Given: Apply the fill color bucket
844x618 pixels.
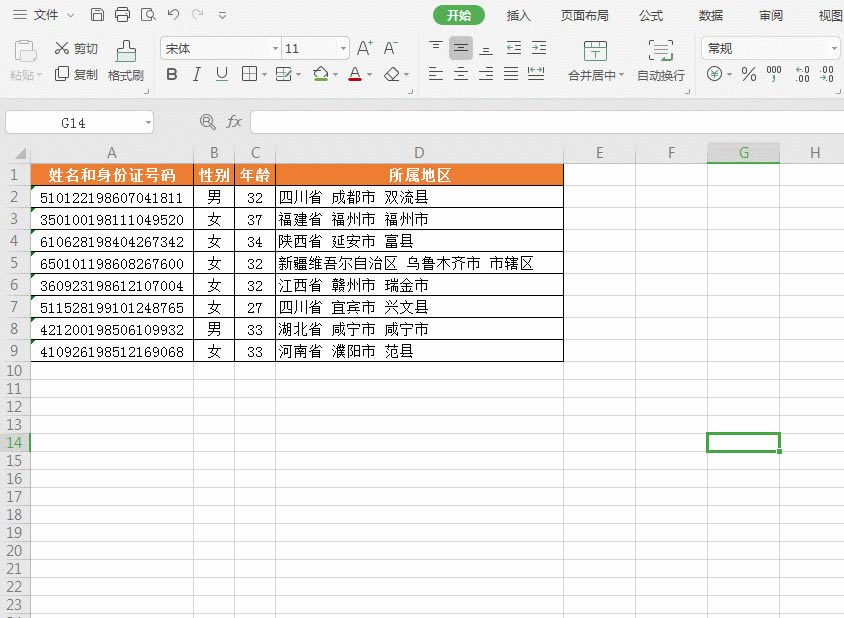Looking at the screenshot, I should coord(321,74).
